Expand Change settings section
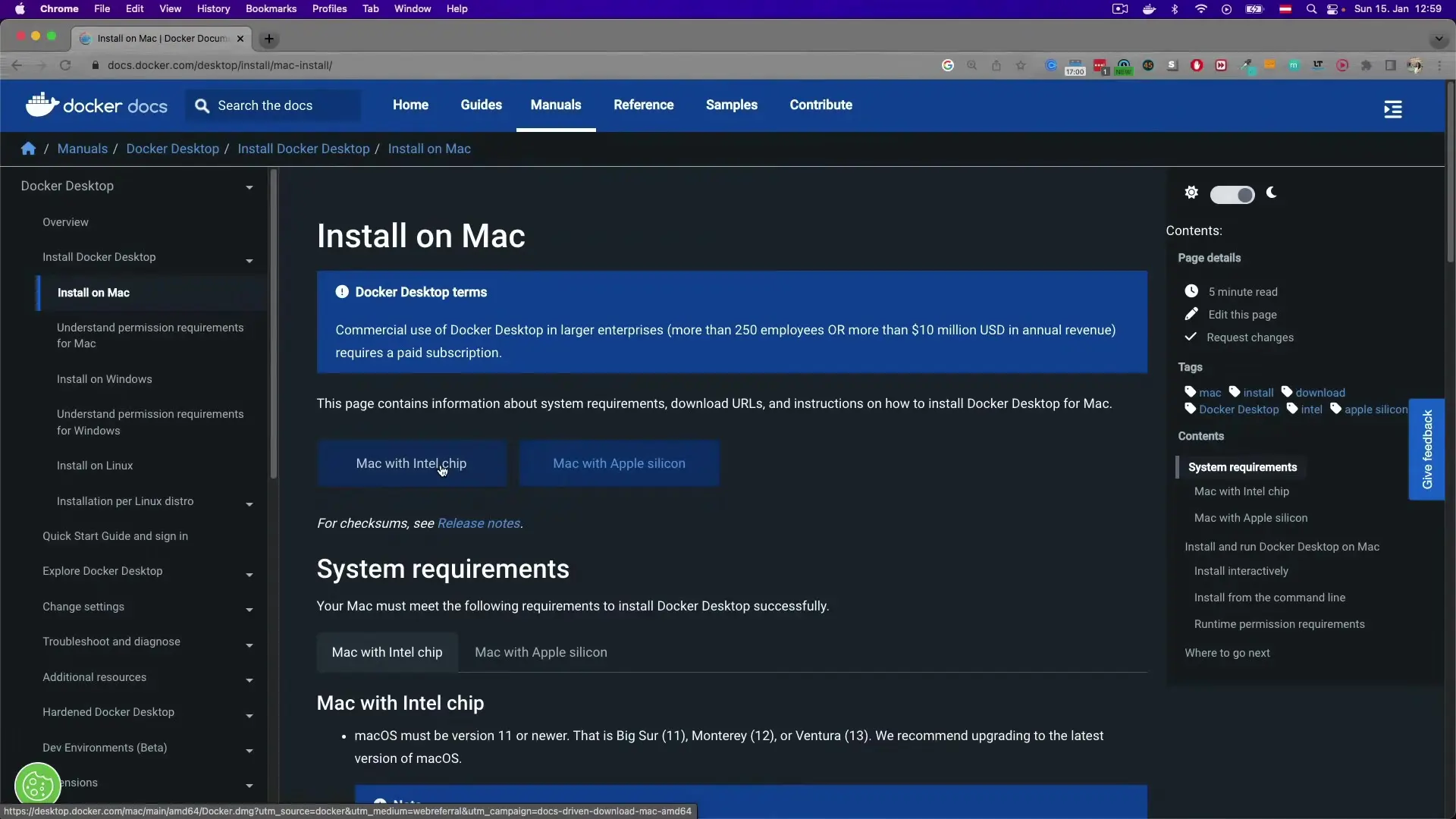 249,610
